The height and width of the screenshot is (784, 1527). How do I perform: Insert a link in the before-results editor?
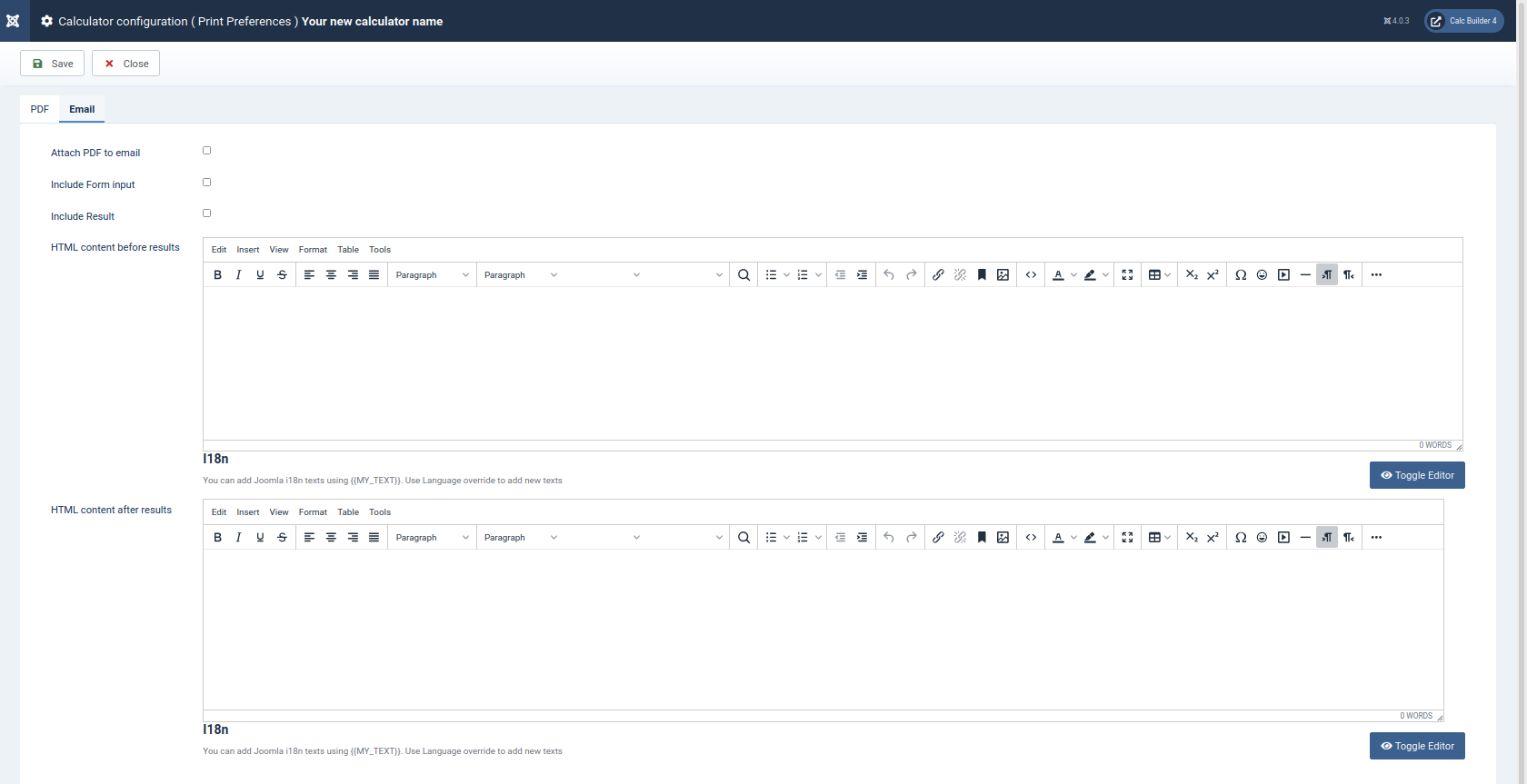click(x=938, y=274)
